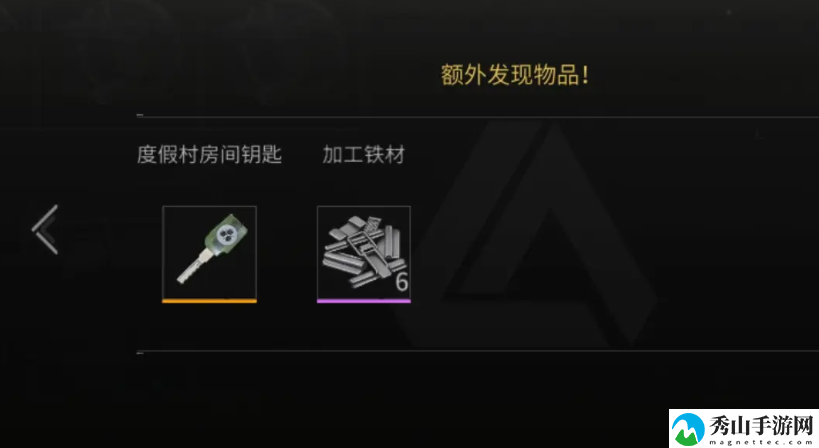Click the silver blade of the key
Image resolution: width=819 pixels, height=448 pixels.
point(192,268)
